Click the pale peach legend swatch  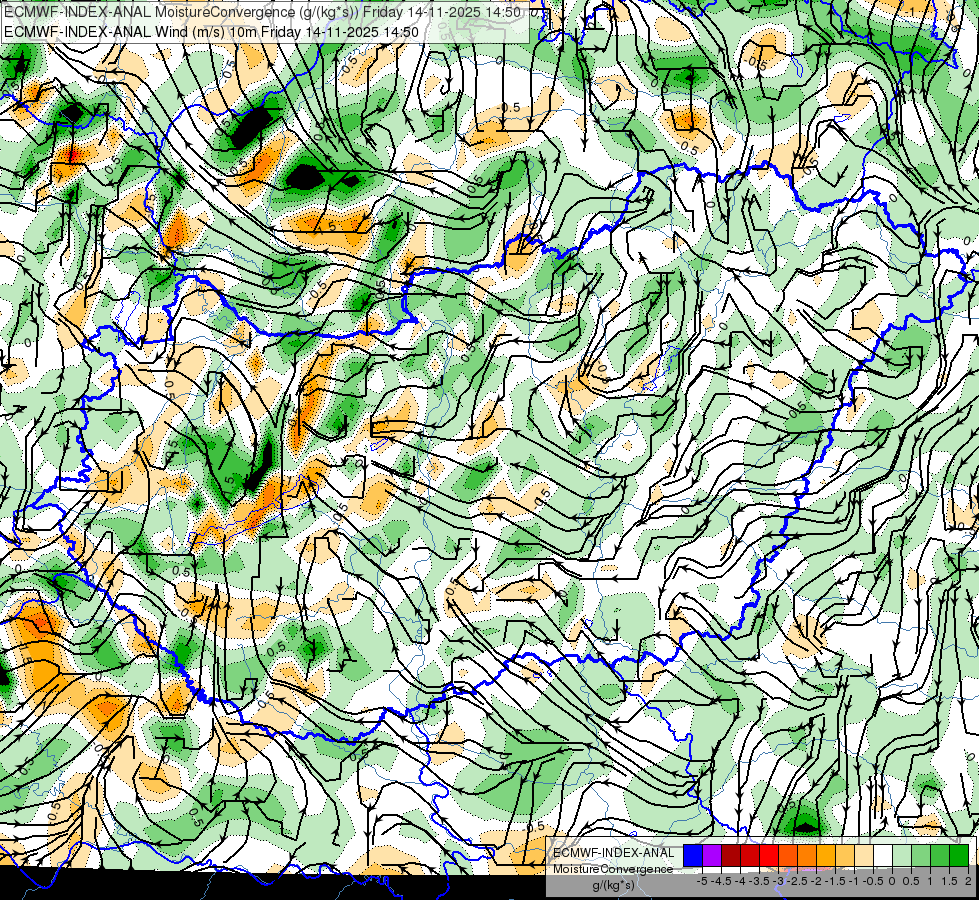tap(864, 855)
